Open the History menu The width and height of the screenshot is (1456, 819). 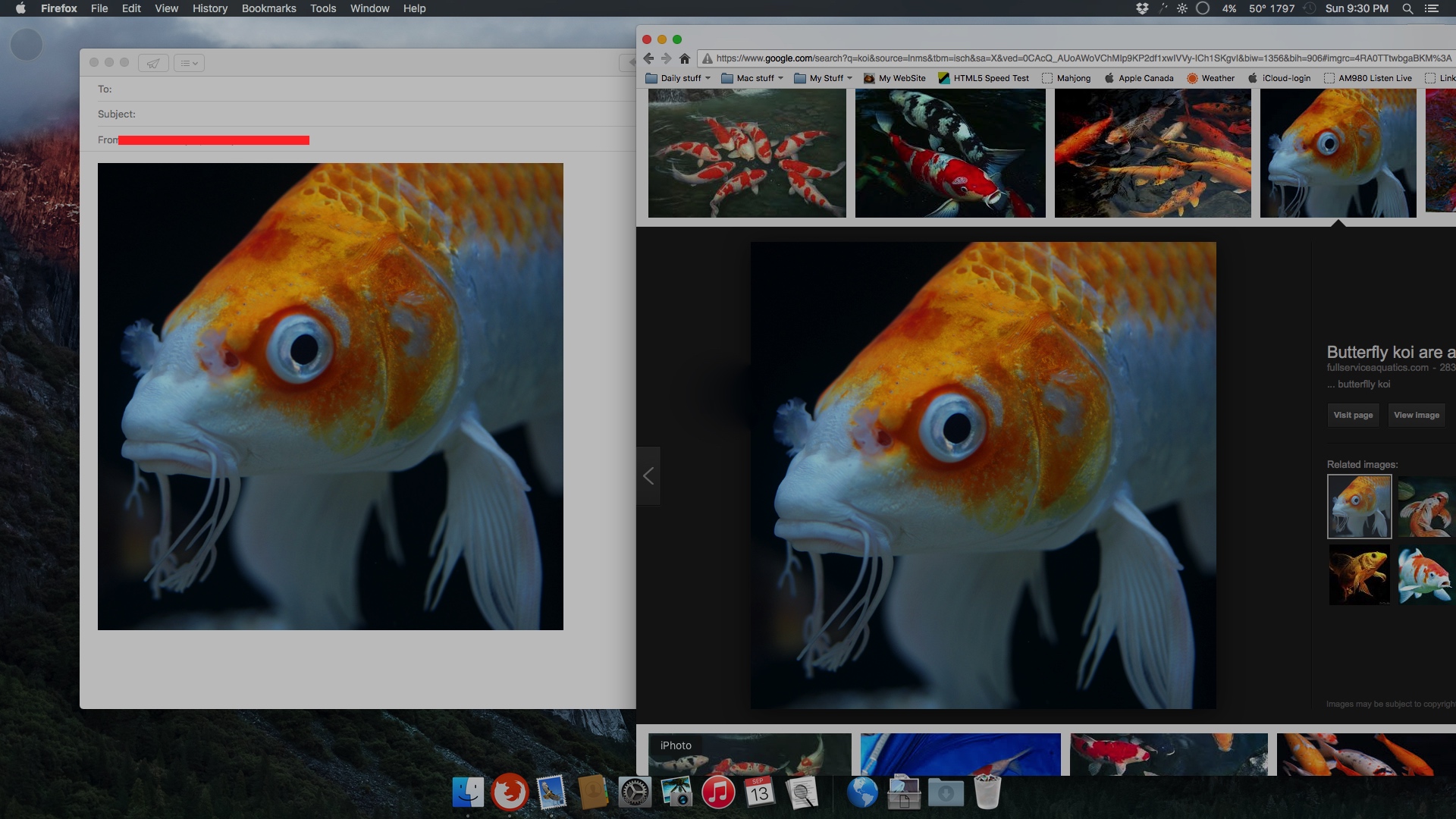[210, 8]
